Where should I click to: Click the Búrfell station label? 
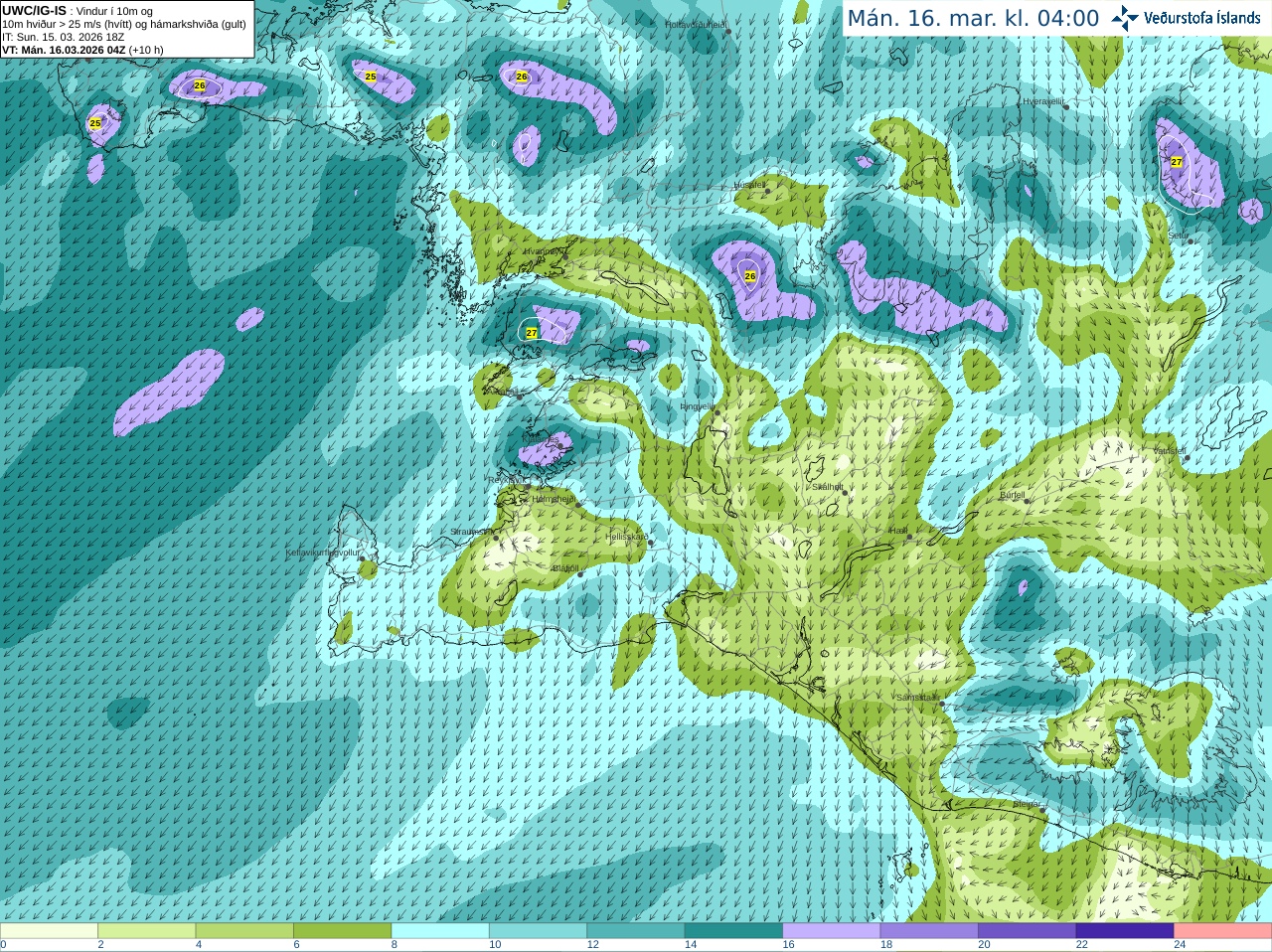tap(1012, 495)
